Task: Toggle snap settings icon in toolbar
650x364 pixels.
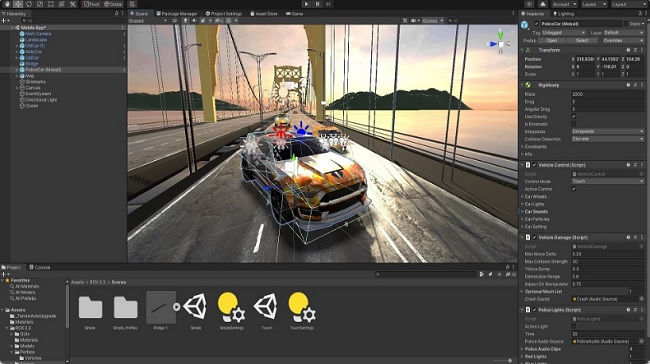Action: tap(132, 4)
